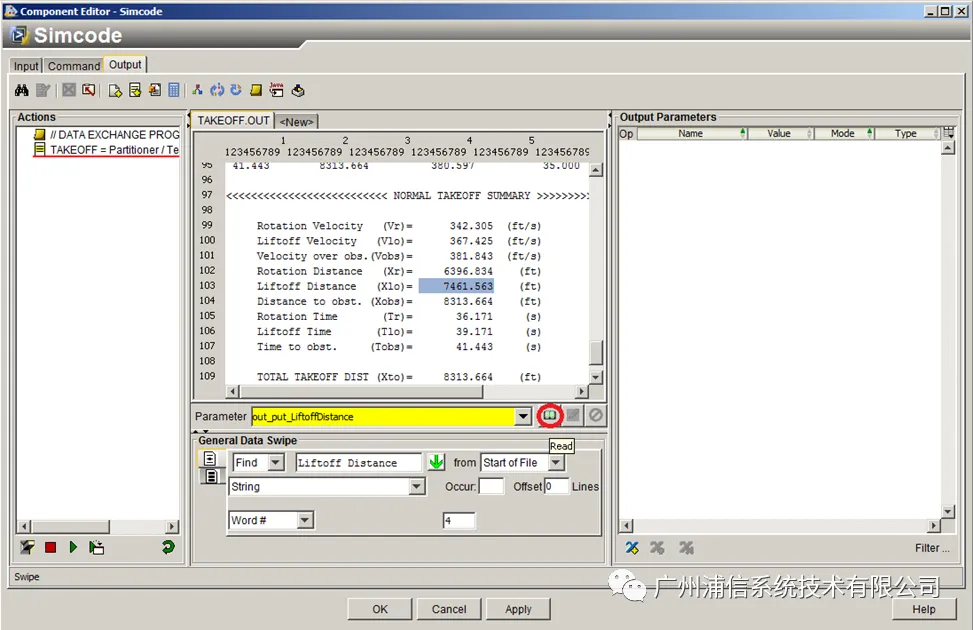Image resolution: width=973 pixels, height=630 pixels.
Task: Click the Apply button
Action: tap(518, 609)
